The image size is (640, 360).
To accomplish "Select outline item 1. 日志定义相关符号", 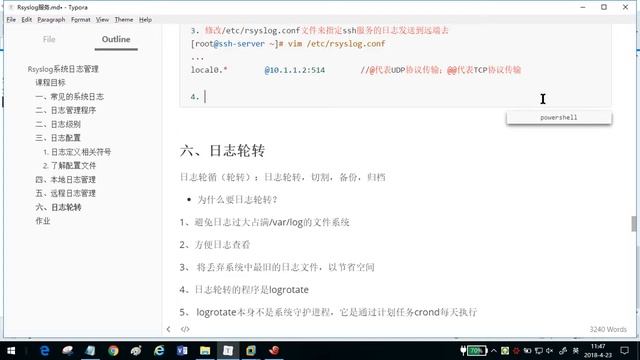I will [77, 152].
